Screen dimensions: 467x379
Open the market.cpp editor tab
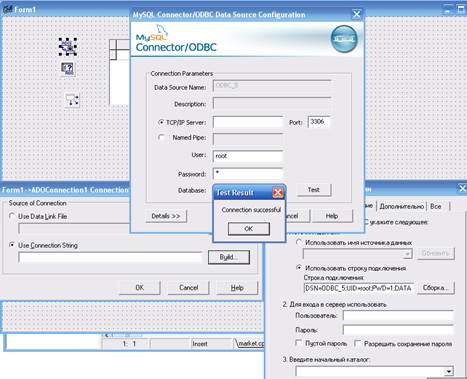250,343
